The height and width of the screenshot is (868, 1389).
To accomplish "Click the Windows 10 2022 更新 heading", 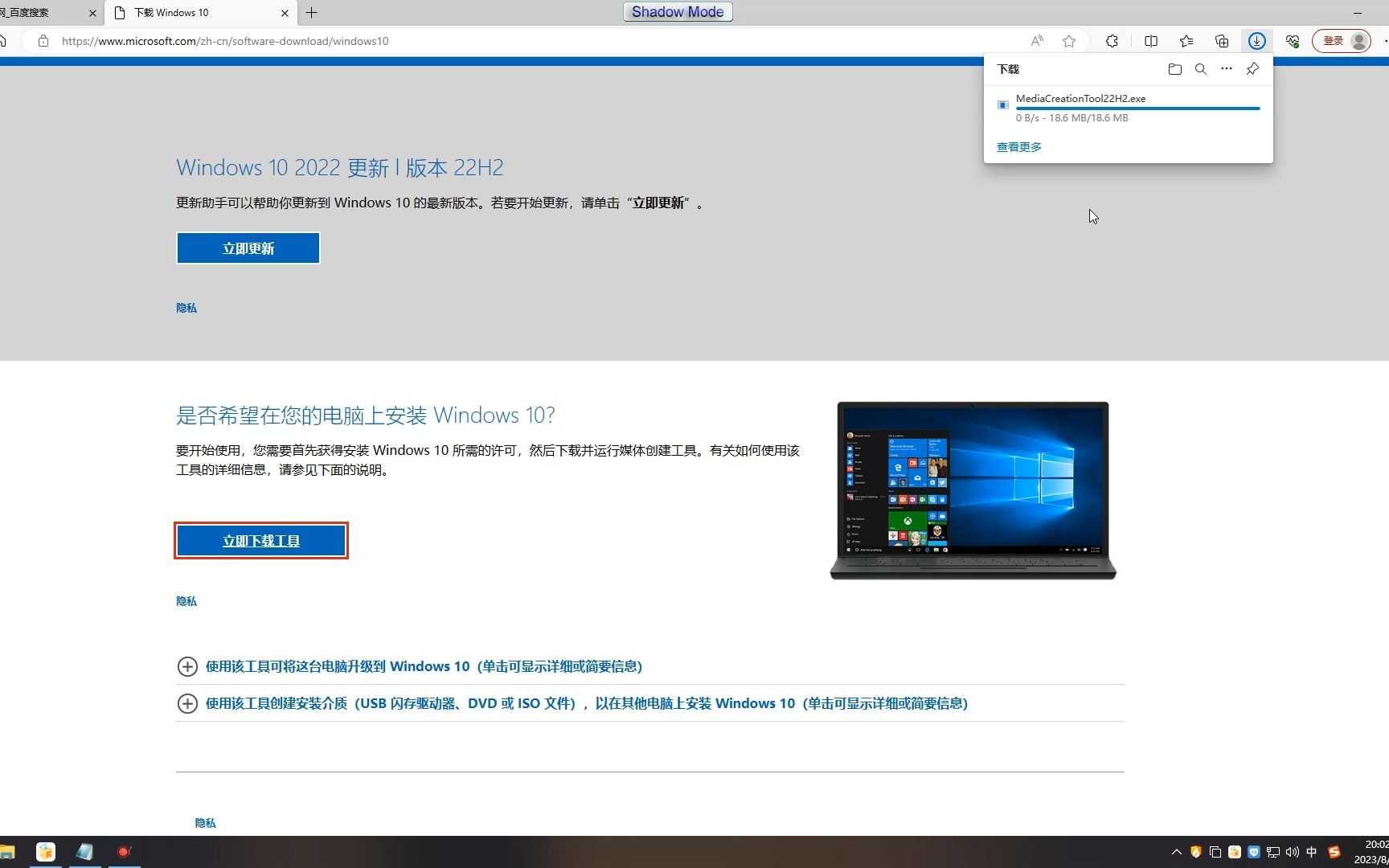I will tap(340, 168).
